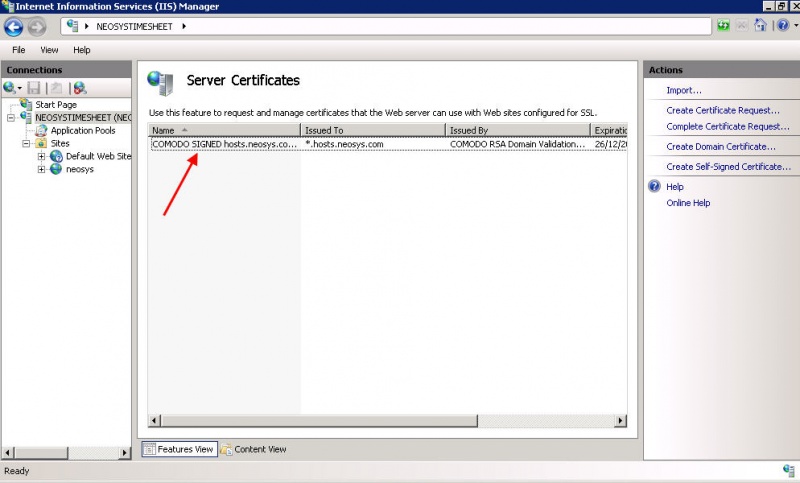Click the NEOSYSTIMESHEET server icon in tree

26,117
